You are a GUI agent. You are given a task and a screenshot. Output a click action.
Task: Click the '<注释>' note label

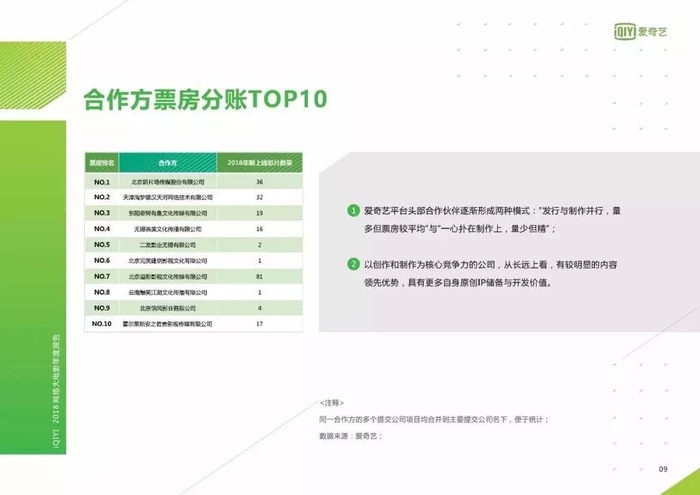click(332, 403)
